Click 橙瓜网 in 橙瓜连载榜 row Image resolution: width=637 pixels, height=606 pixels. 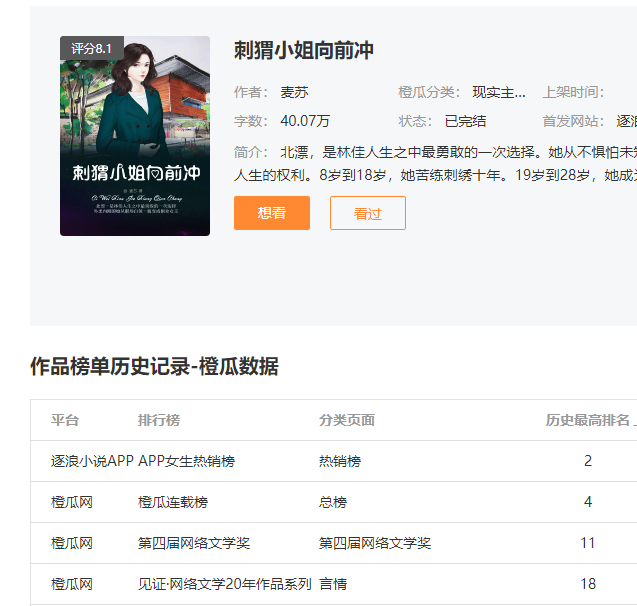72,502
